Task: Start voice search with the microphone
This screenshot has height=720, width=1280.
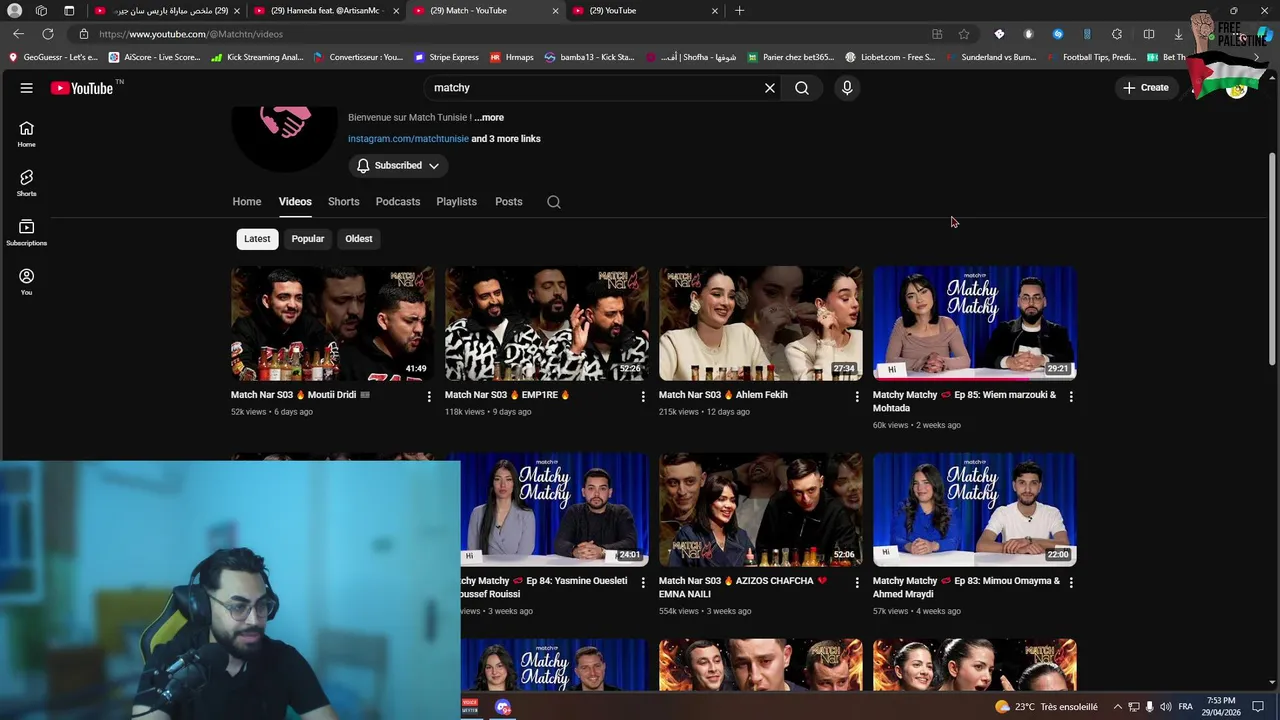Action: (847, 88)
